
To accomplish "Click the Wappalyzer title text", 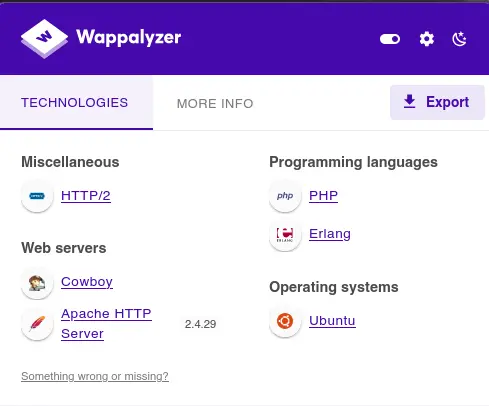I will [128, 38].
